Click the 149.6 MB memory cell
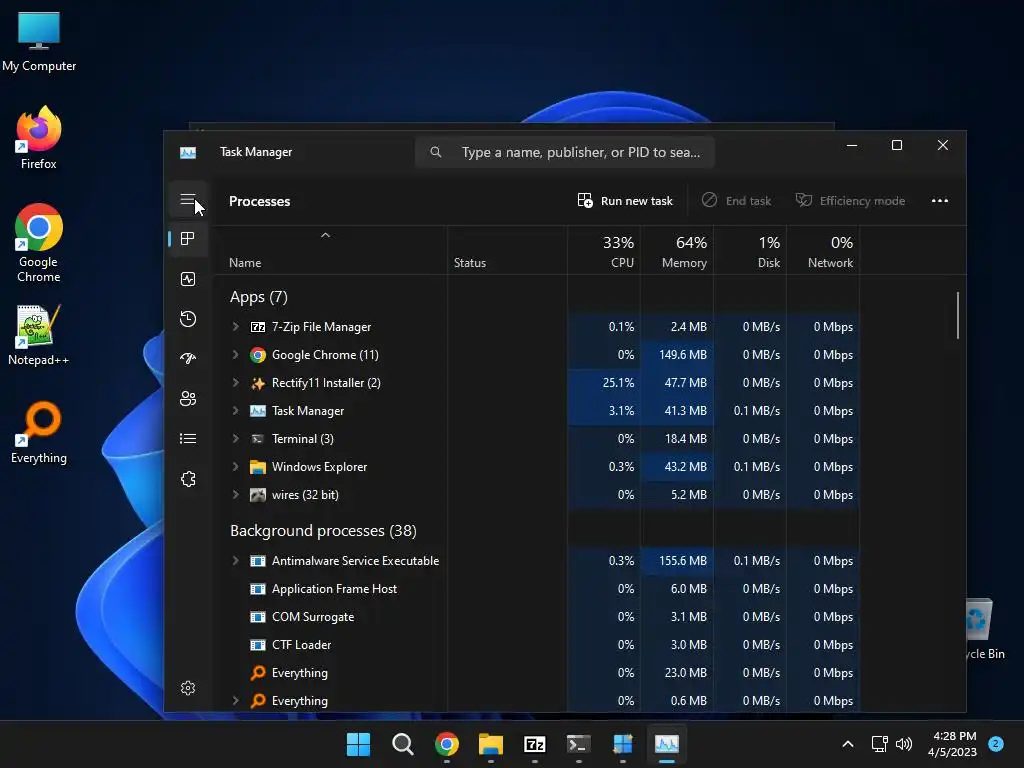The height and width of the screenshot is (768, 1024). coord(677,355)
